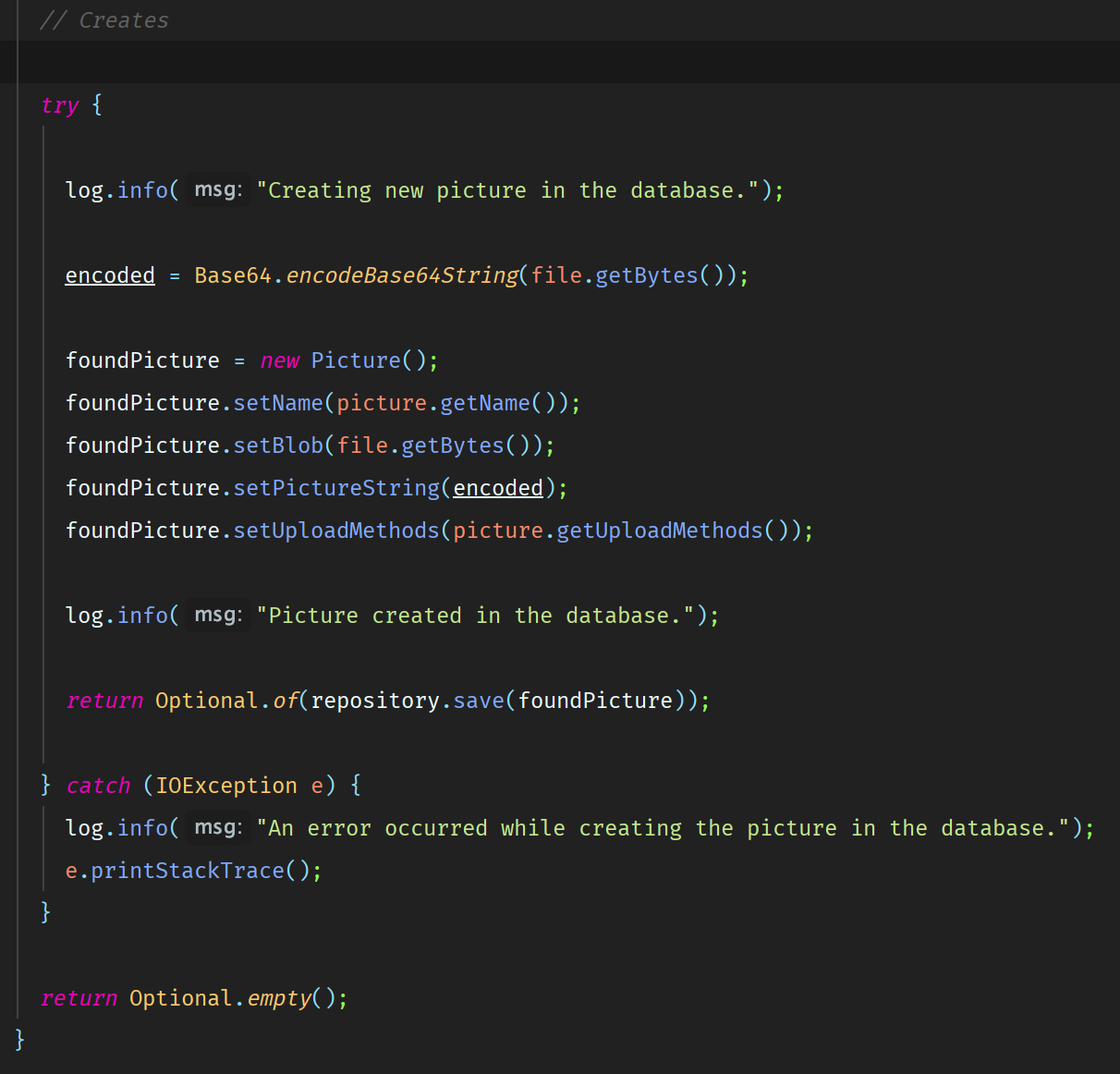Screen dimensions: 1120x1074
Task: Click the setName method call
Action: [278, 403]
